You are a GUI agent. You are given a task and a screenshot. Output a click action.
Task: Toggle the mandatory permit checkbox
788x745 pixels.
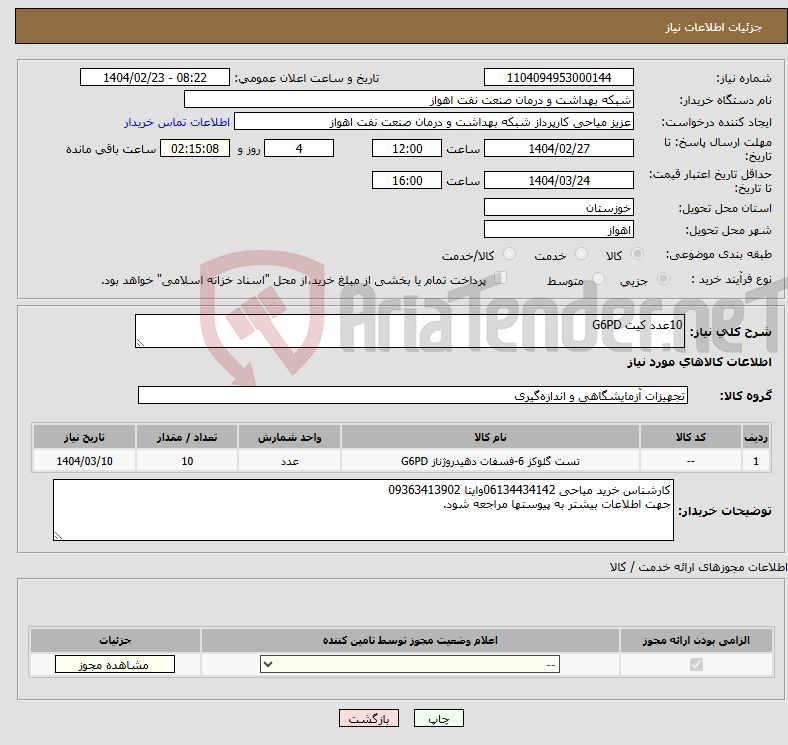point(696,665)
